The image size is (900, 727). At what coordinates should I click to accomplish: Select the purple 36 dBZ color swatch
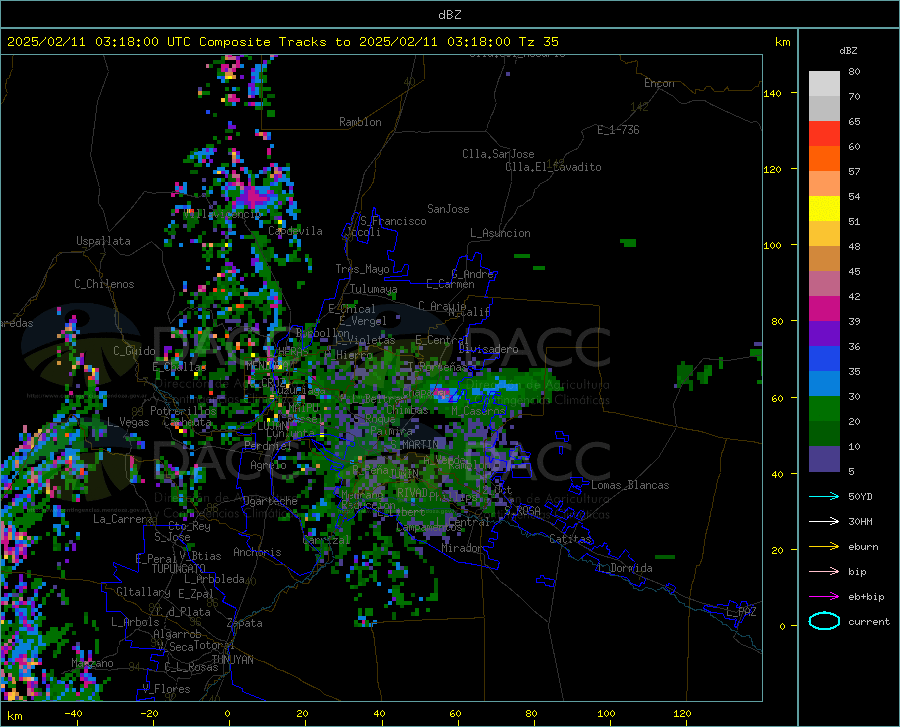tap(824, 334)
